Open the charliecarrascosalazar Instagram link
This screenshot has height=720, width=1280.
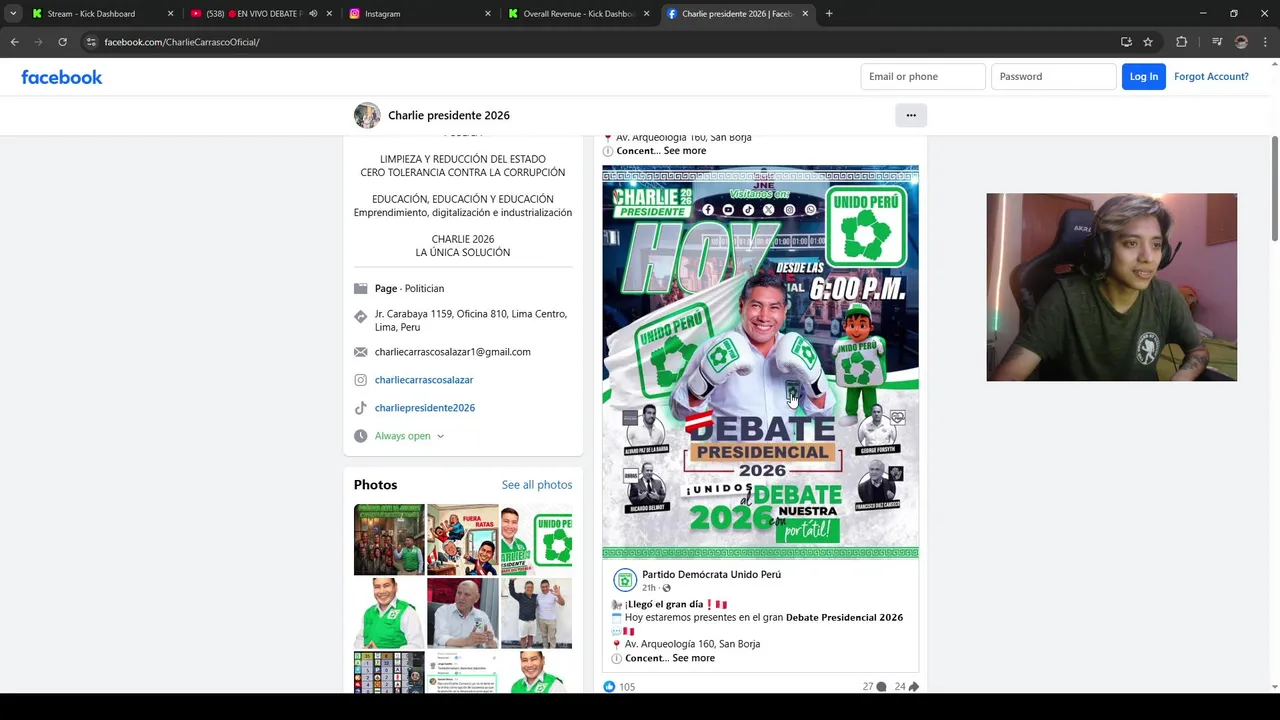click(424, 380)
